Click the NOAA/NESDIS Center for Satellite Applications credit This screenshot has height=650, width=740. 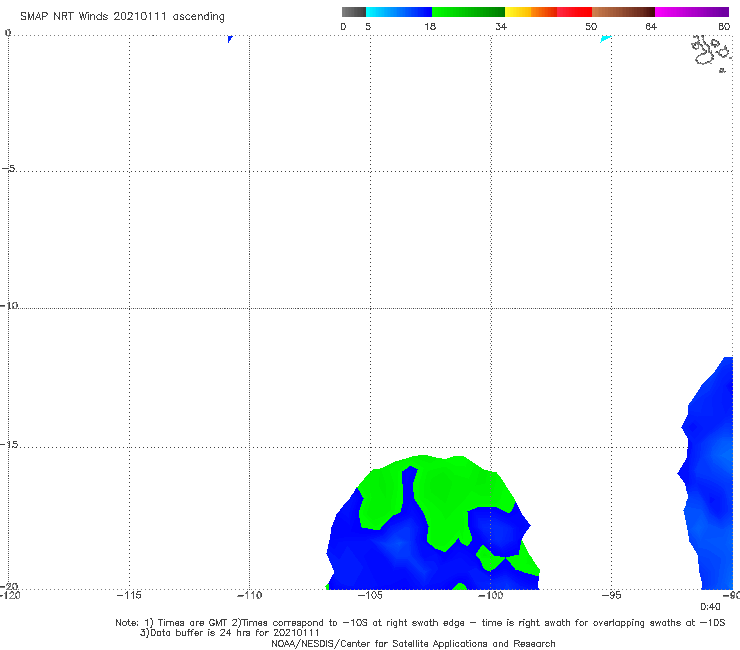pos(413,644)
